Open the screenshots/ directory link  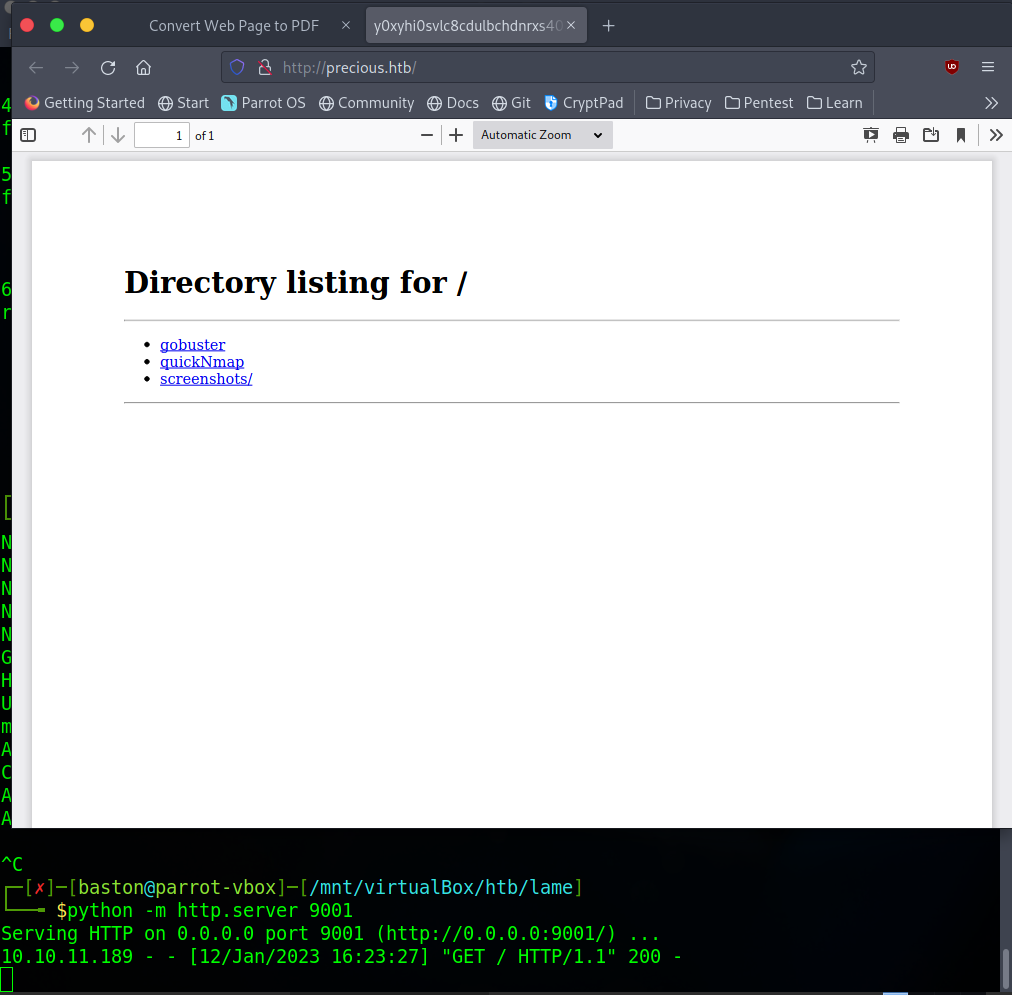tap(205, 378)
